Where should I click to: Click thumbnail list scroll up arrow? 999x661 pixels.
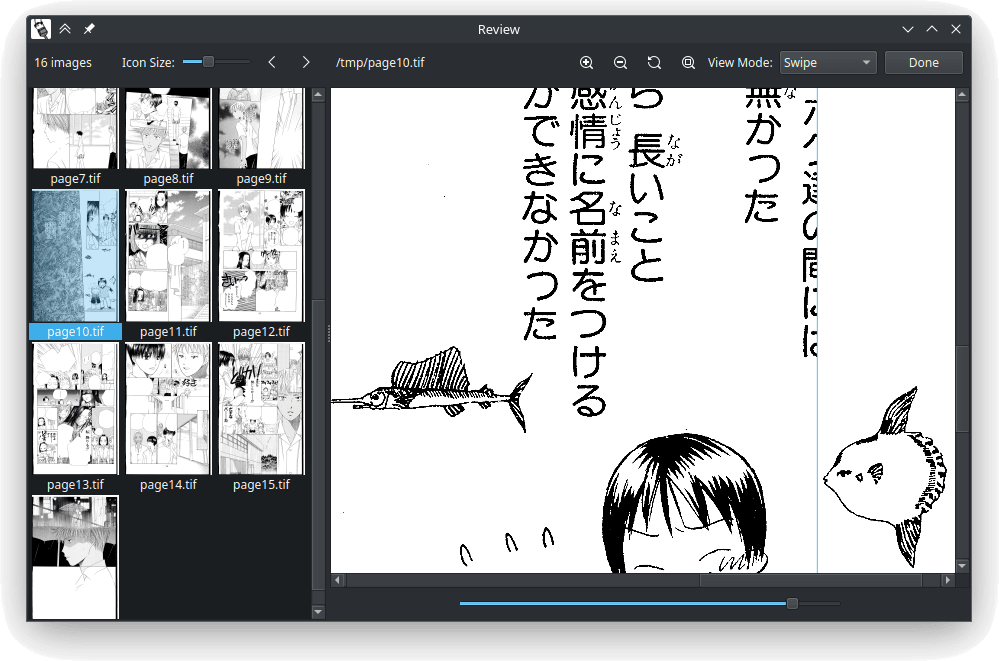[319, 95]
